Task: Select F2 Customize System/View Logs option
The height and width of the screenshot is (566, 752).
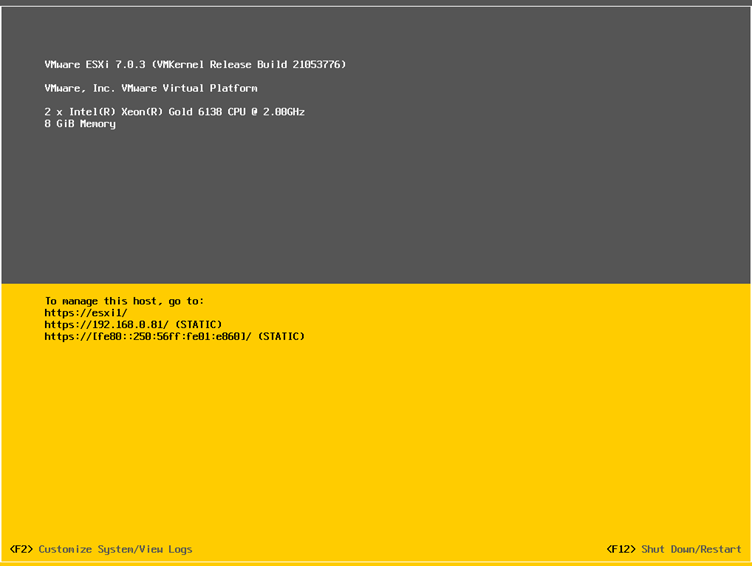Action: pos(101,549)
